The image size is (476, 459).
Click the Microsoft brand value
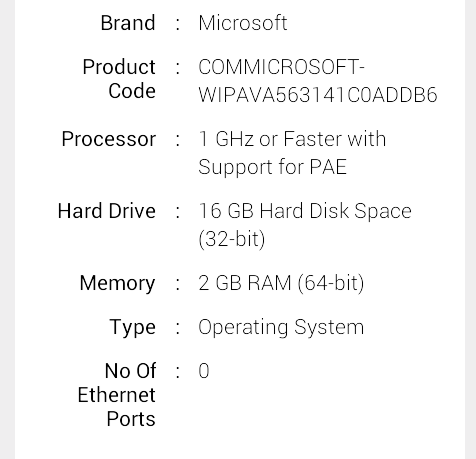coord(243,23)
